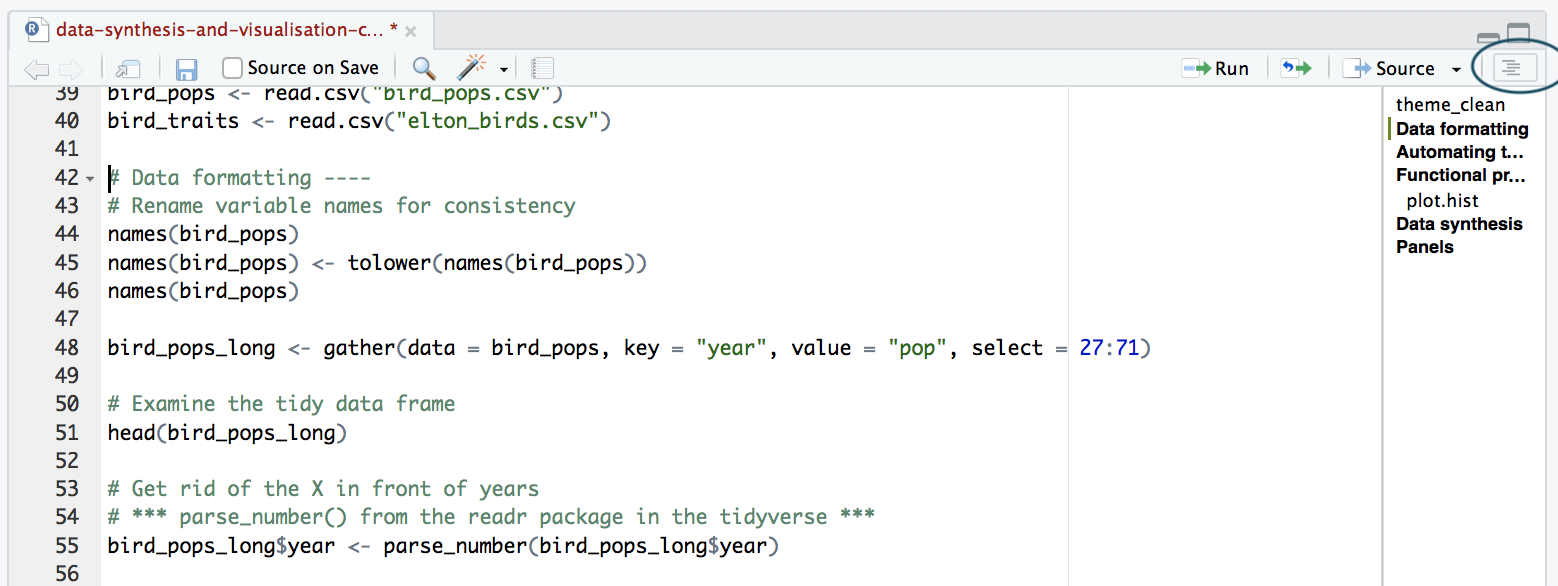The image size is (1558, 586).
Task: Click line number 50 in gutter
Action: (x=66, y=404)
